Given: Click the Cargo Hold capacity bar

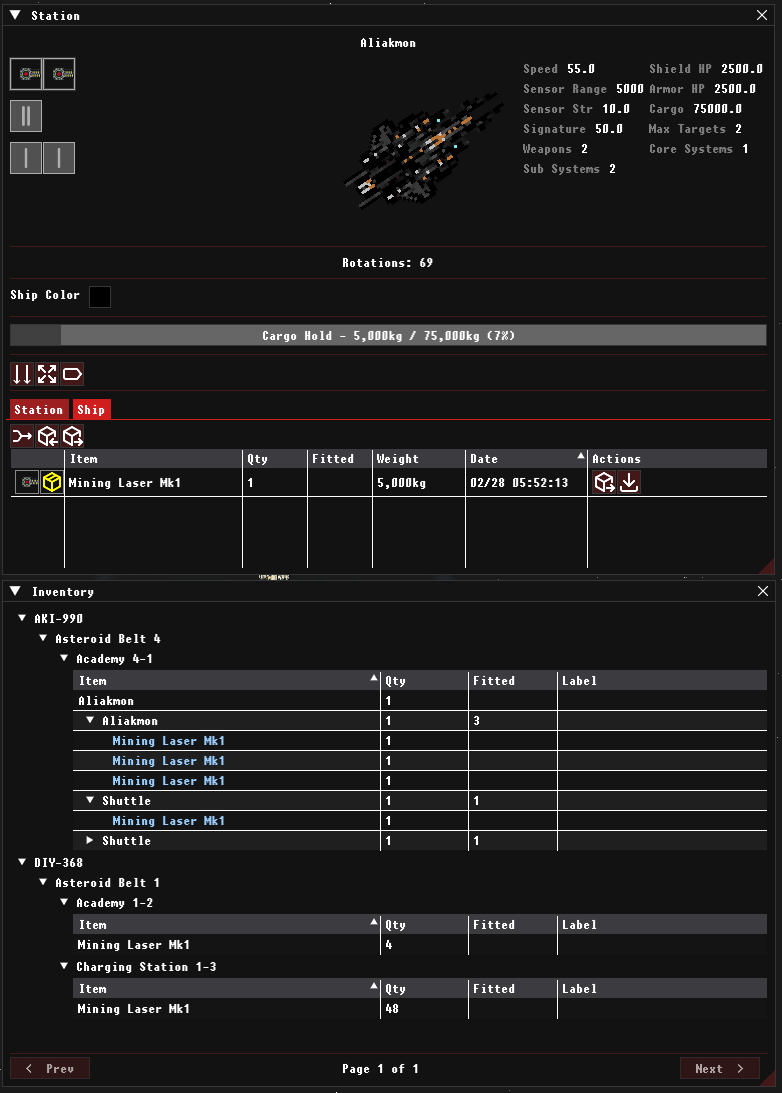Looking at the screenshot, I should click(x=388, y=335).
